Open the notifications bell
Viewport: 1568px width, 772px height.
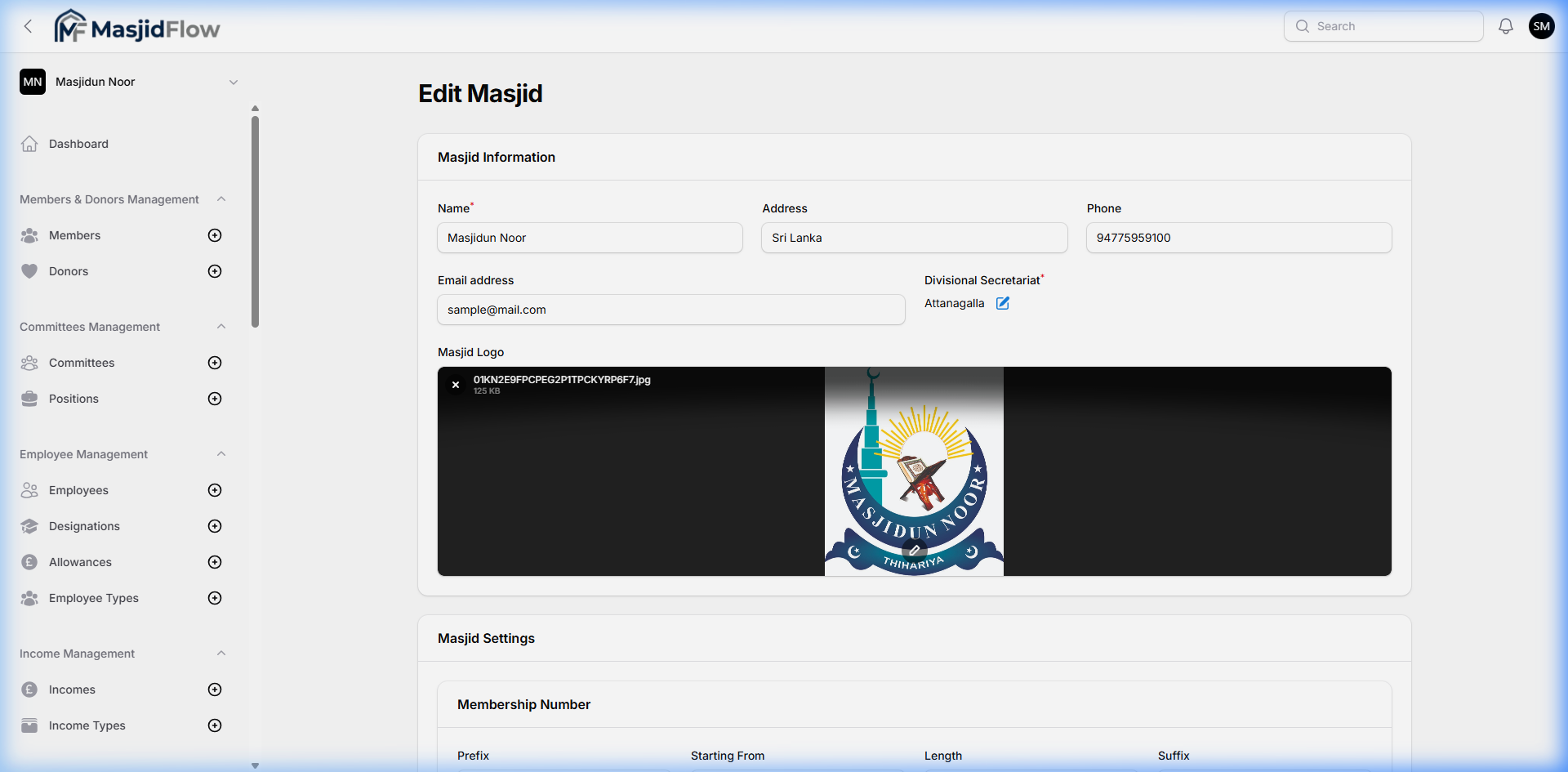1505,25
